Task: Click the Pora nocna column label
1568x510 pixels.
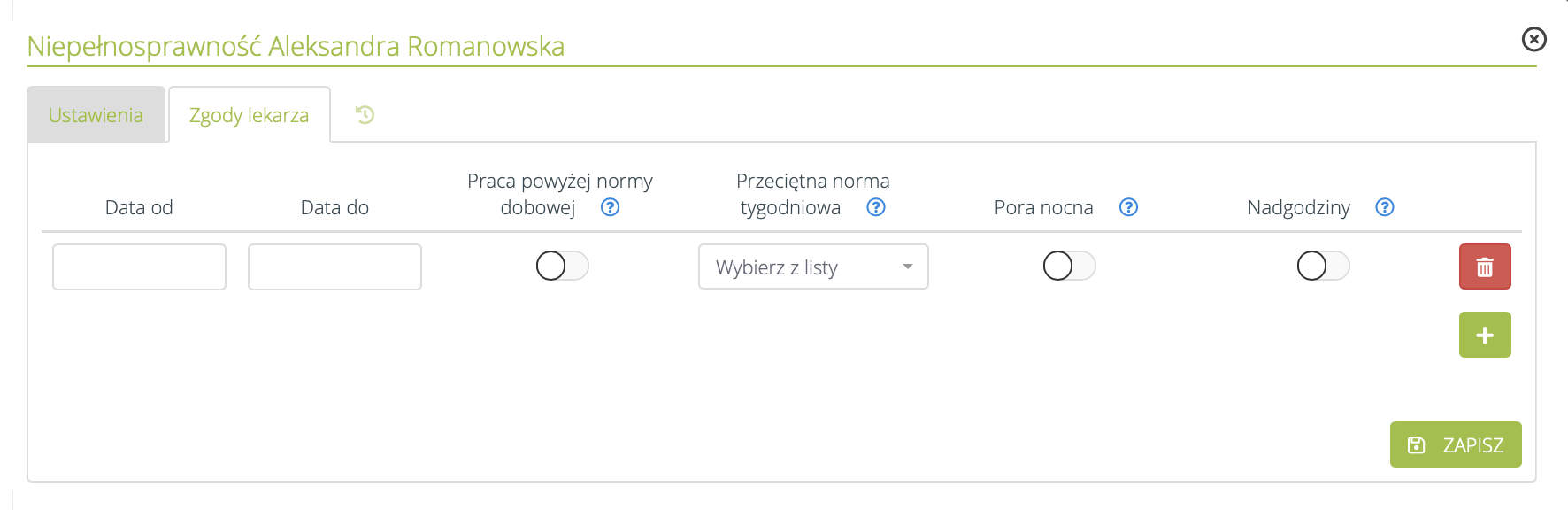Action: (x=1043, y=207)
